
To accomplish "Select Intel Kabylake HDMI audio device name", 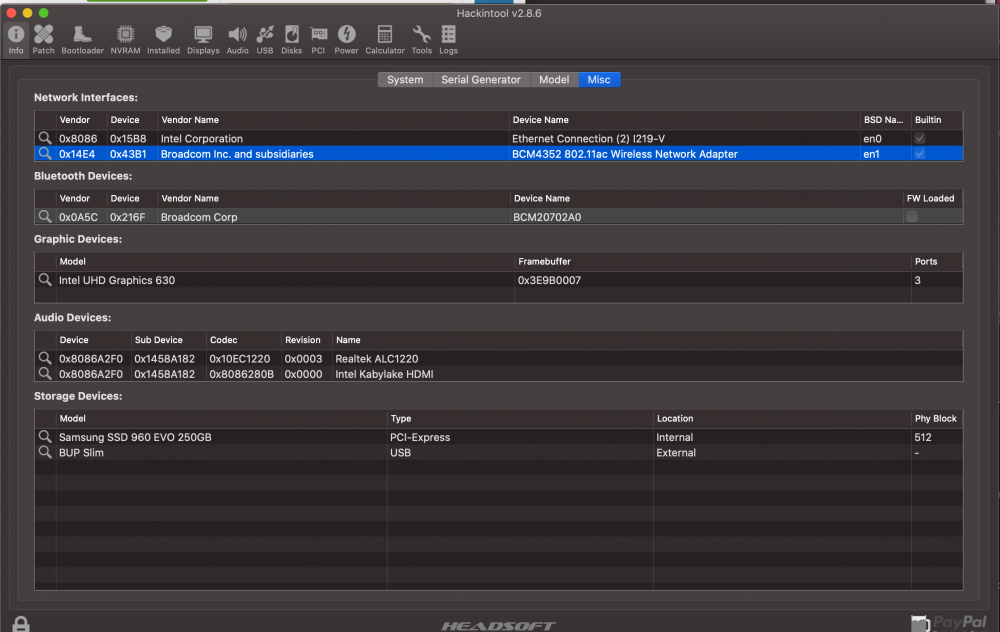I will point(384,374).
